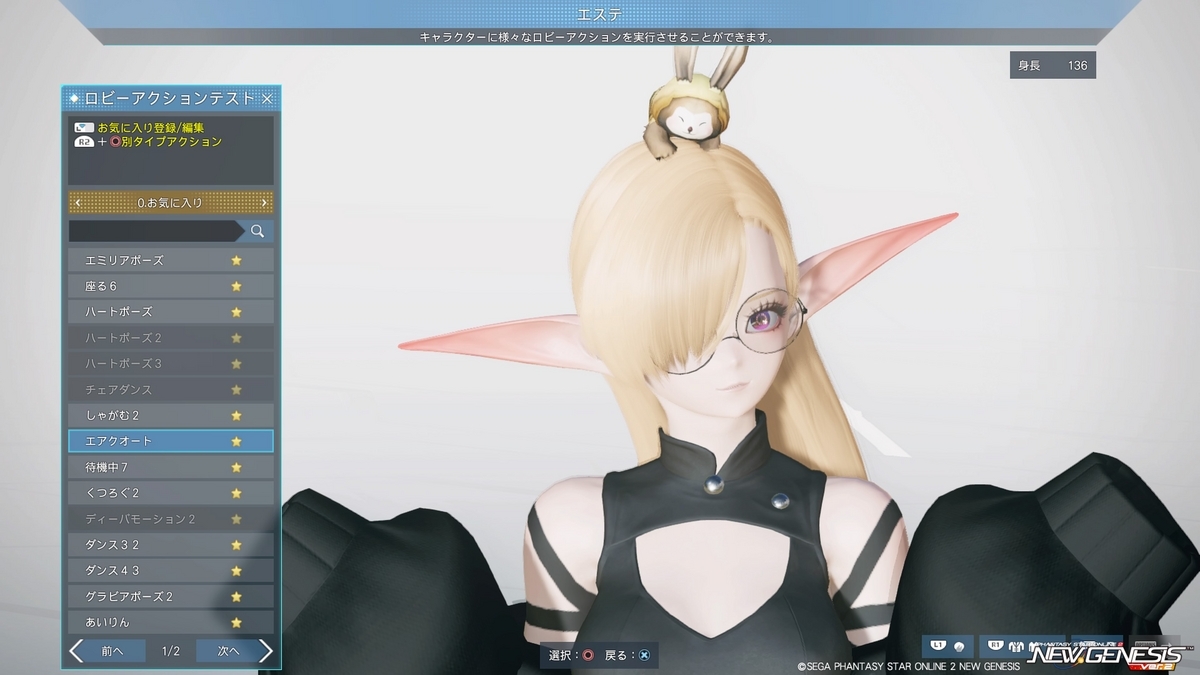Select the ハートポーズ action
Viewport: 1200px width, 675px height.
tap(170, 312)
